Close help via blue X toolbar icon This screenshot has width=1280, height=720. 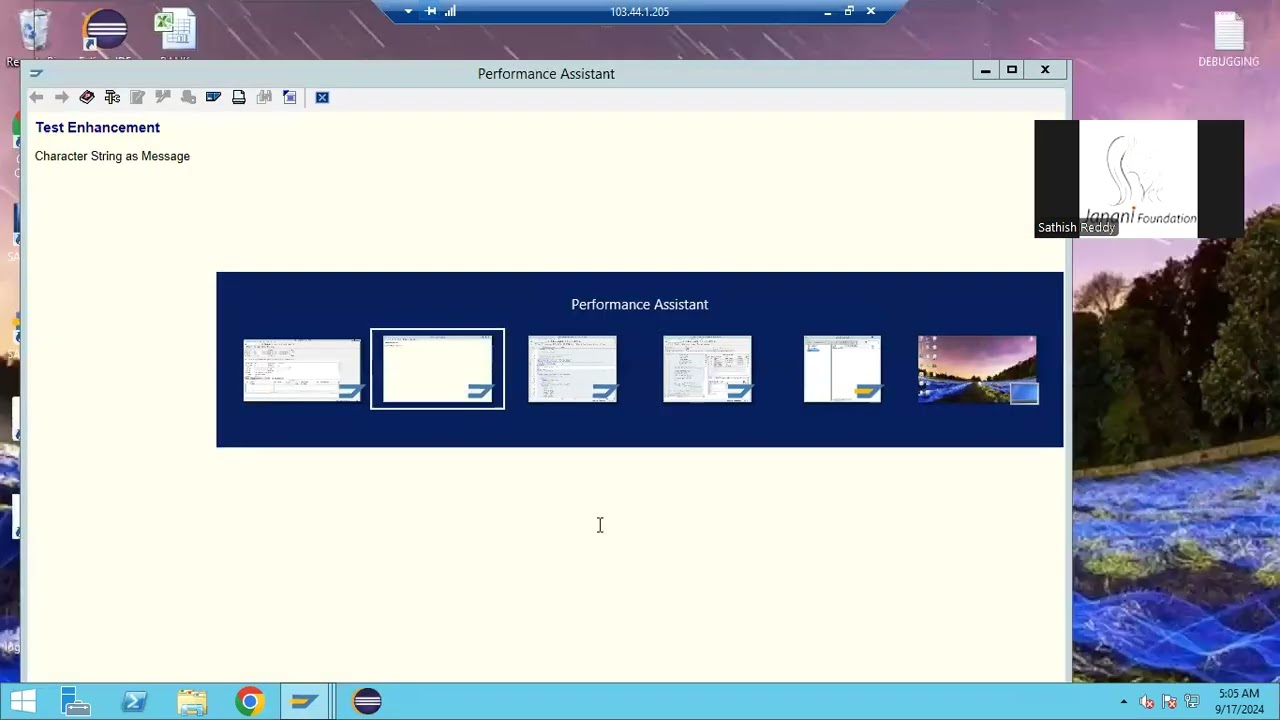(x=322, y=97)
